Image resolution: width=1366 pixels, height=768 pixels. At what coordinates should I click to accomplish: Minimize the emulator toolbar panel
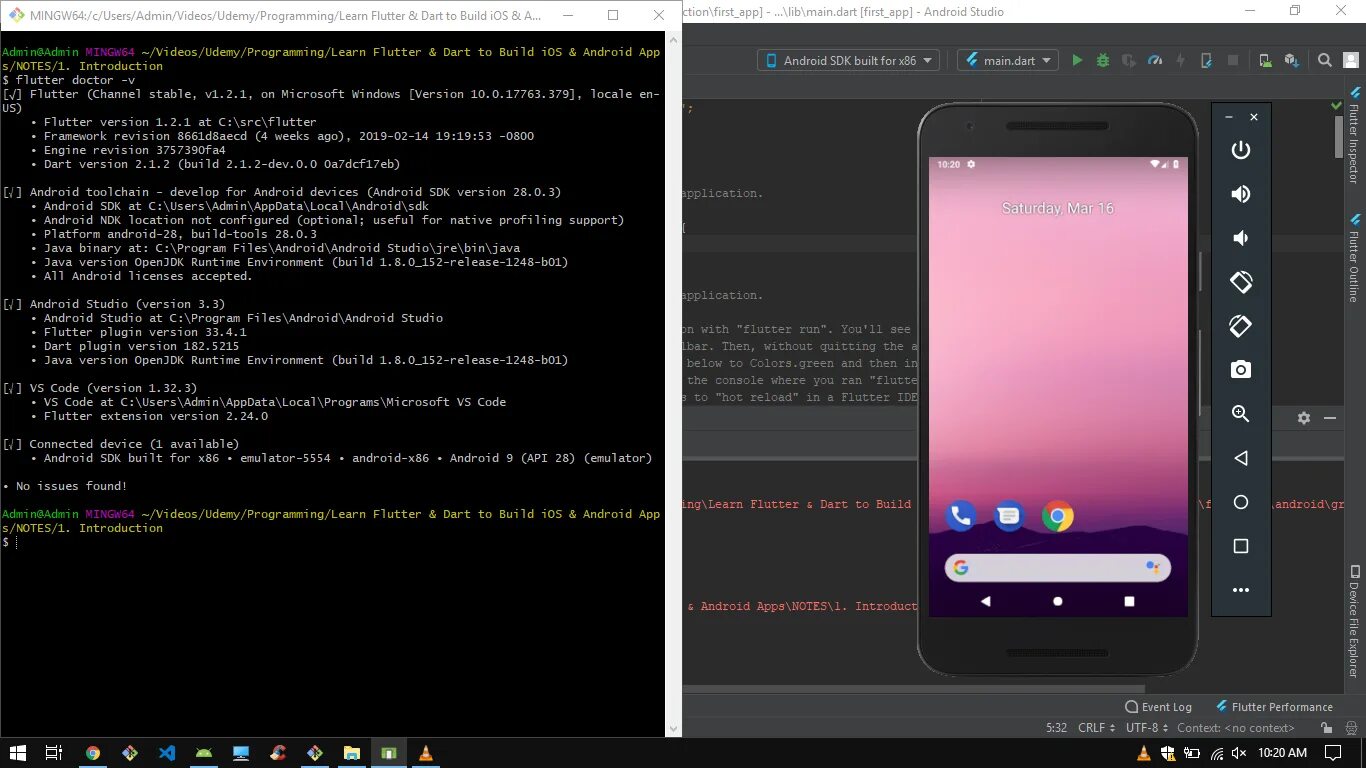[x=1229, y=117]
